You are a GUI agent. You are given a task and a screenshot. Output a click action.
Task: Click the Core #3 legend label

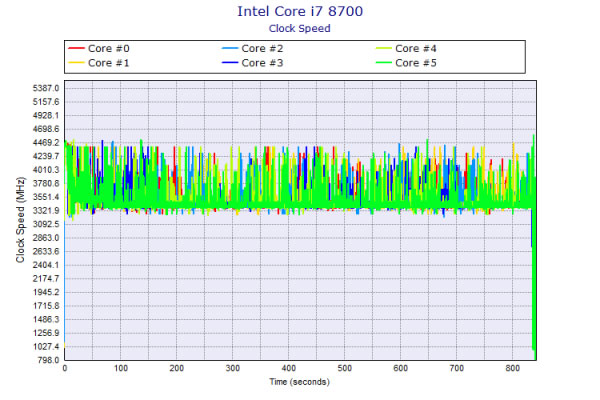(x=262, y=63)
